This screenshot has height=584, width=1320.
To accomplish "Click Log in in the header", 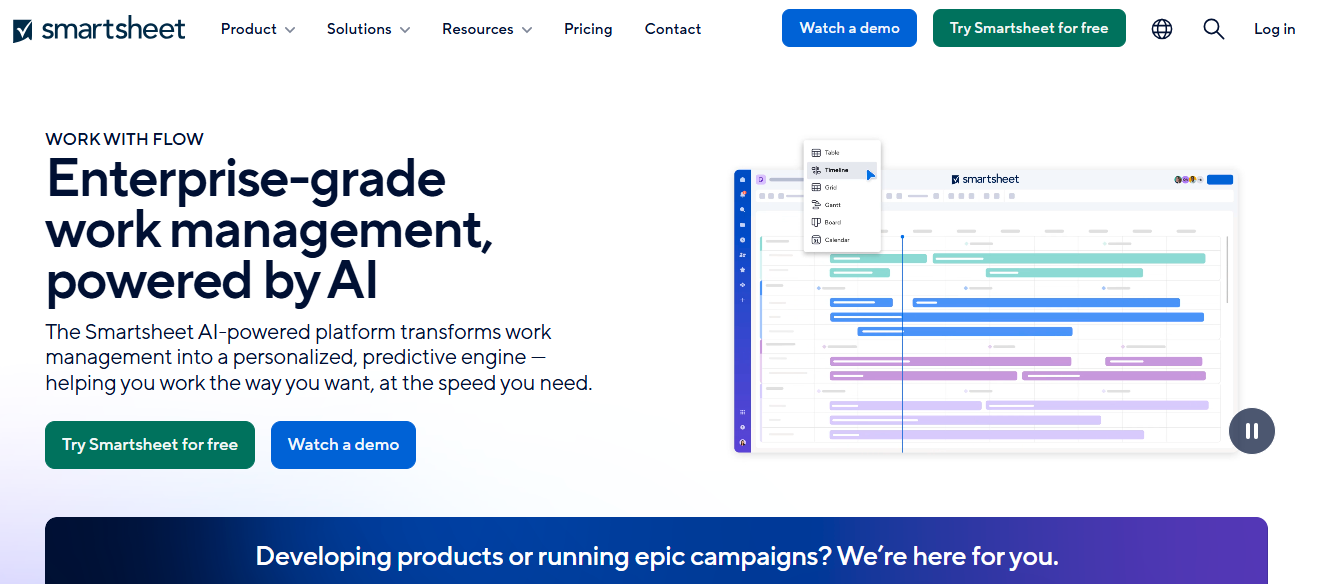I will tap(1275, 29).
